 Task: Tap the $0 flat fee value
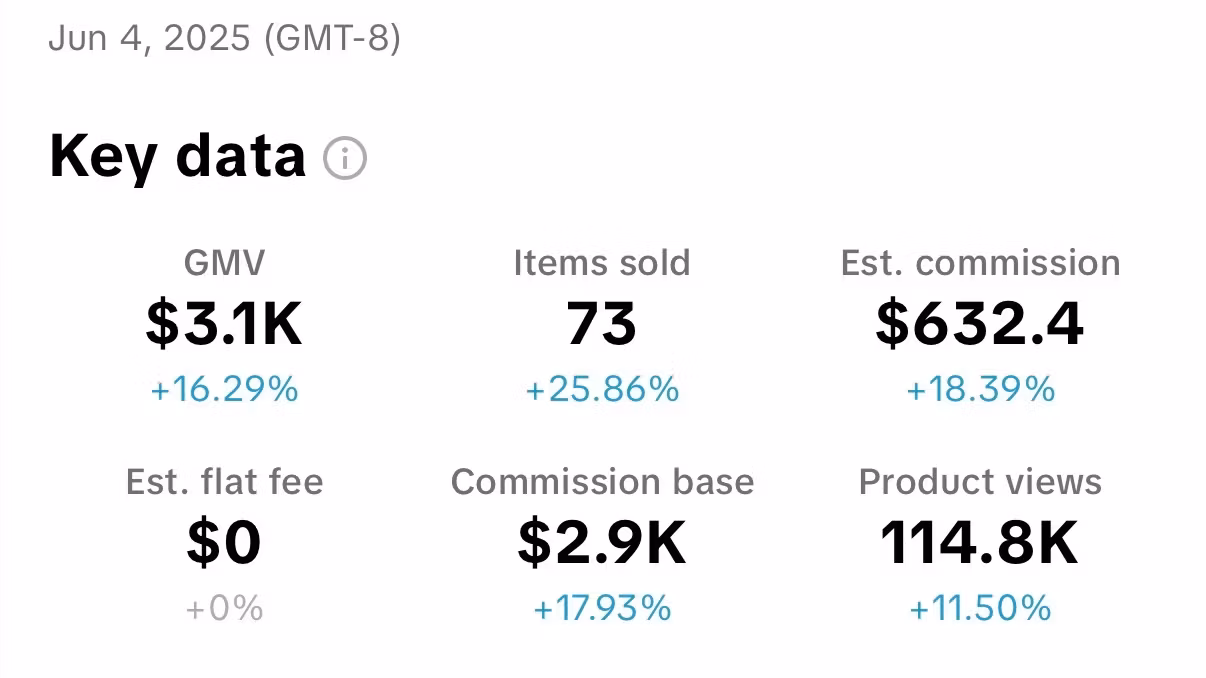[x=224, y=543]
